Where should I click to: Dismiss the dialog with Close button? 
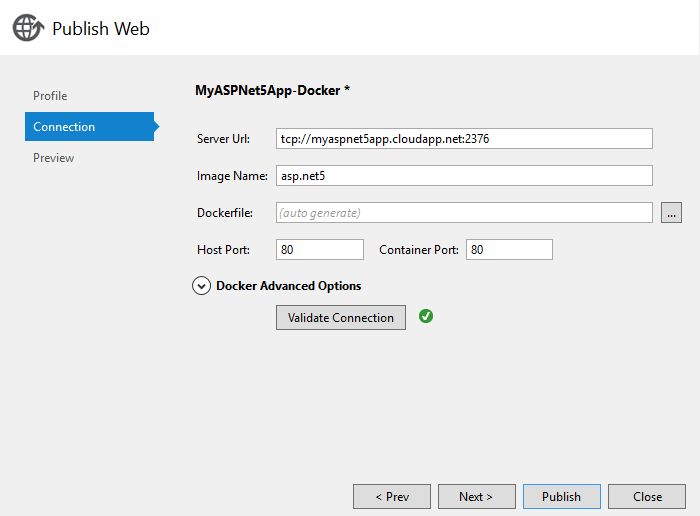coord(647,497)
